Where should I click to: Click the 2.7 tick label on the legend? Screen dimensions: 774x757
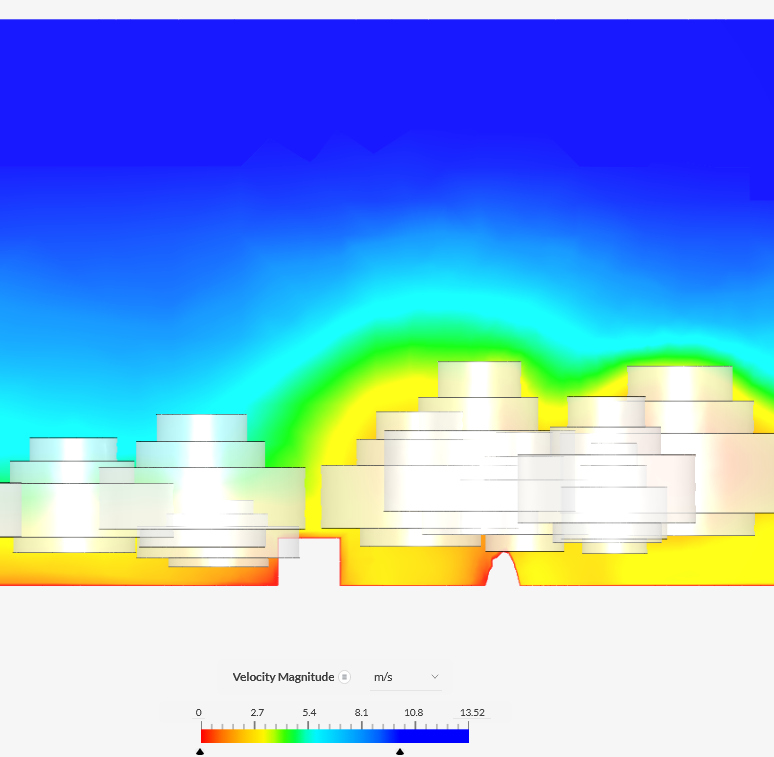257,712
